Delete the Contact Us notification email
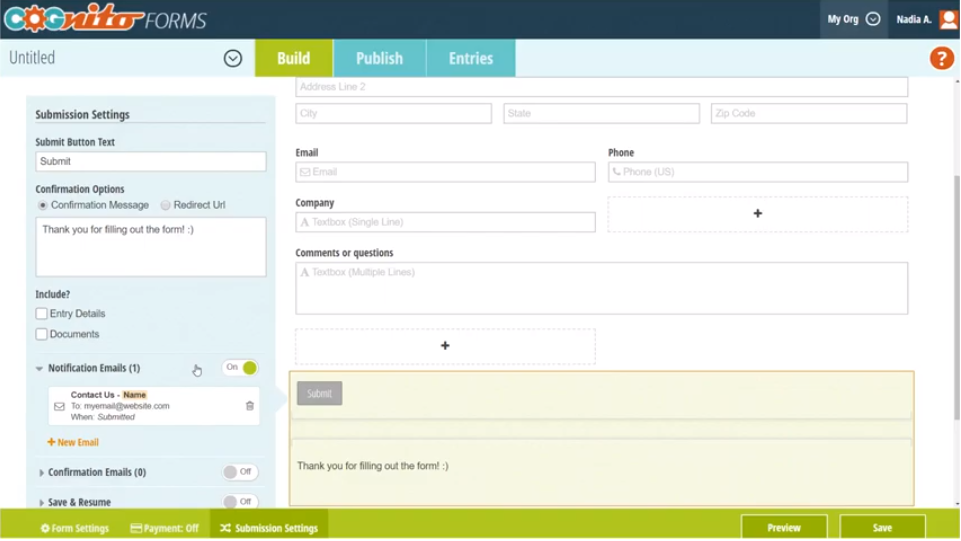Viewport: 961px width, 541px height. pos(250,406)
